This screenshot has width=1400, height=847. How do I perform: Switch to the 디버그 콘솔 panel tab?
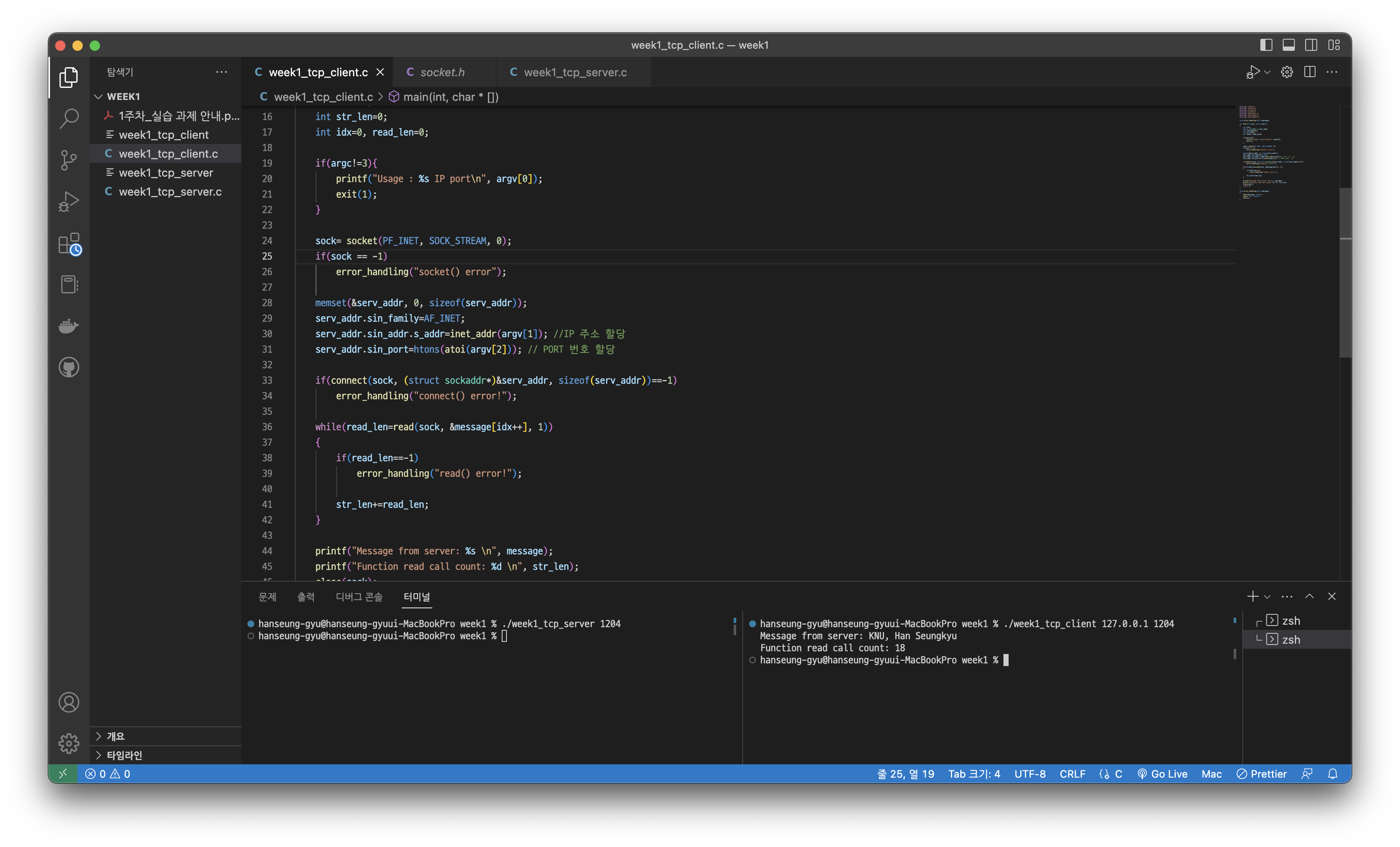(359, 597)
